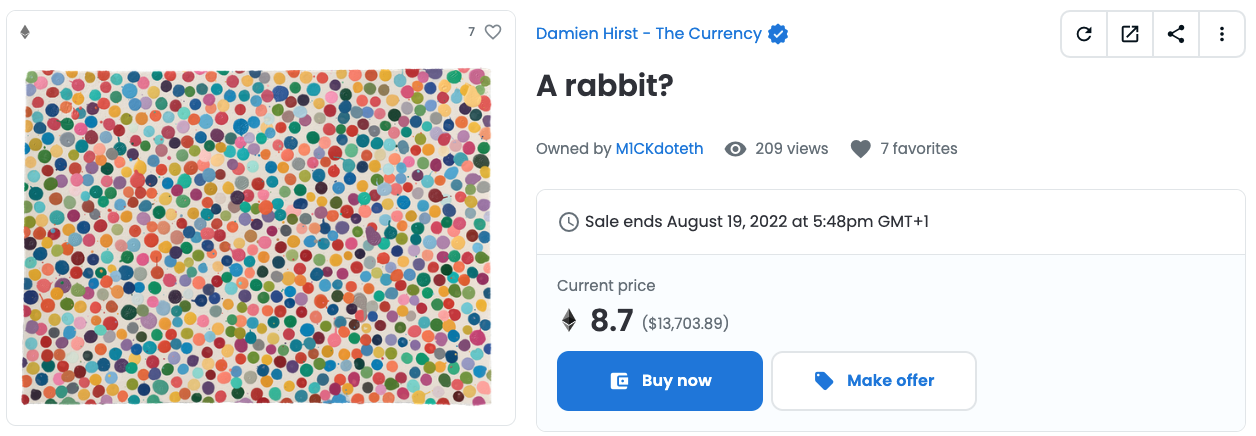Click the 209 views count
1256x436 pixels.
[792, 149]
